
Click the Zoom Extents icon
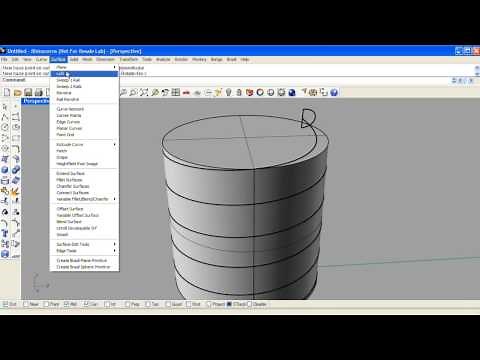[144, 92]
